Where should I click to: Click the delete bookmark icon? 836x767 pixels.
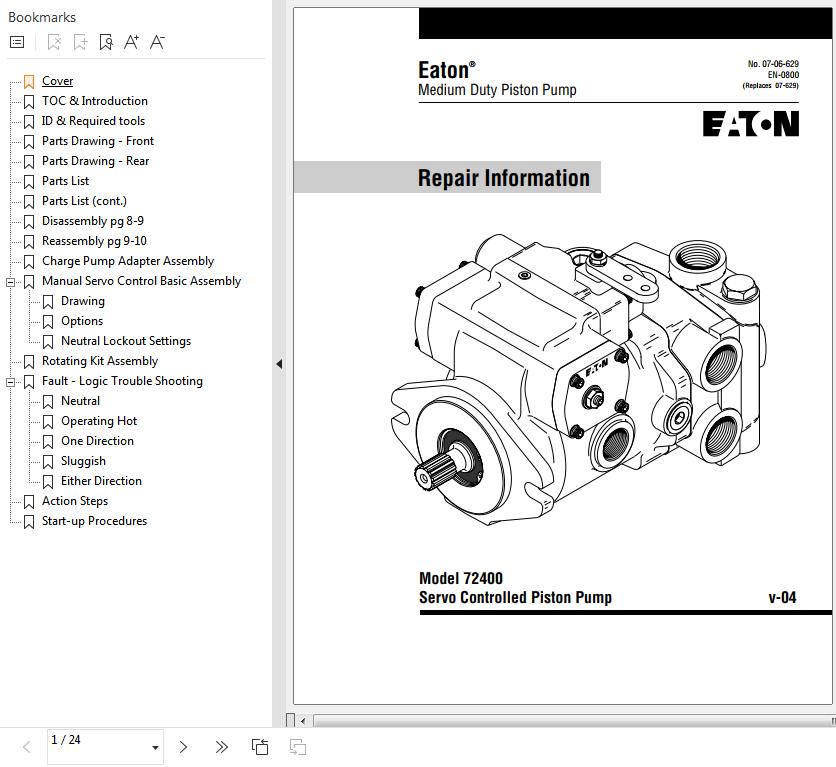54,42
